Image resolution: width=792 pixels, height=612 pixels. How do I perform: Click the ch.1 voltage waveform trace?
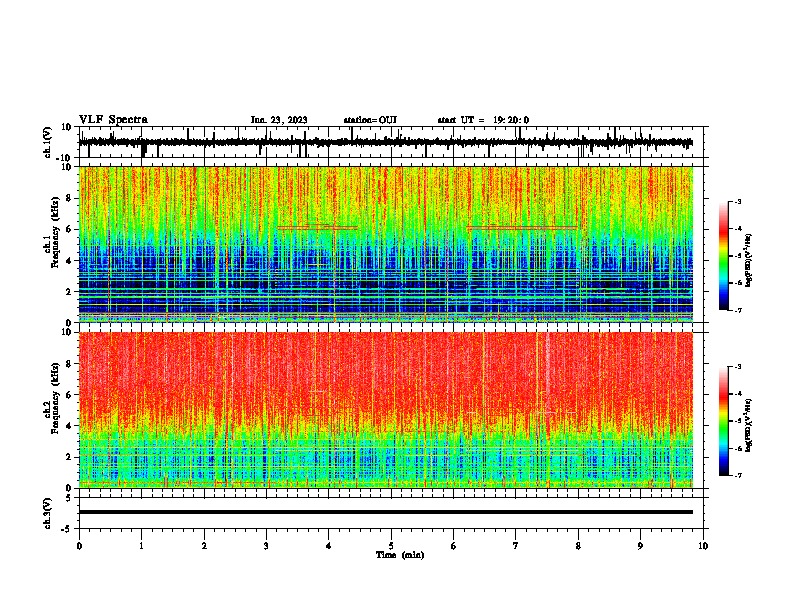386,143
